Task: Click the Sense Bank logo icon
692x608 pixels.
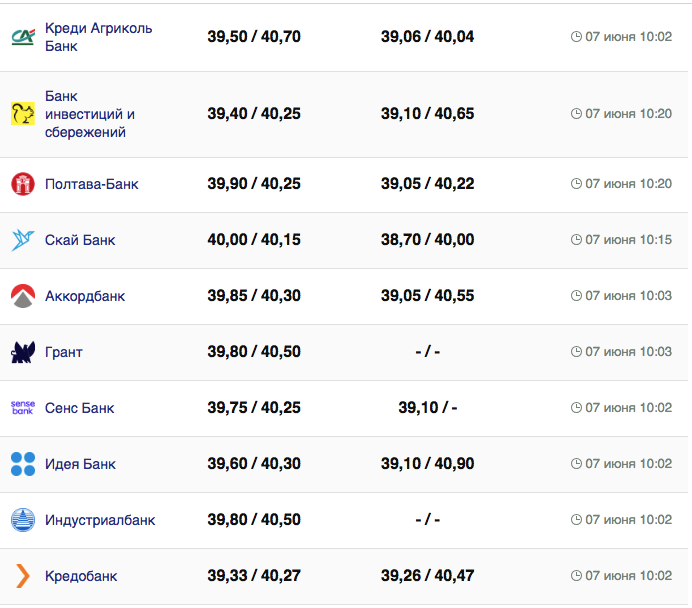Action: pyautogui.click(x=23, y=408)
